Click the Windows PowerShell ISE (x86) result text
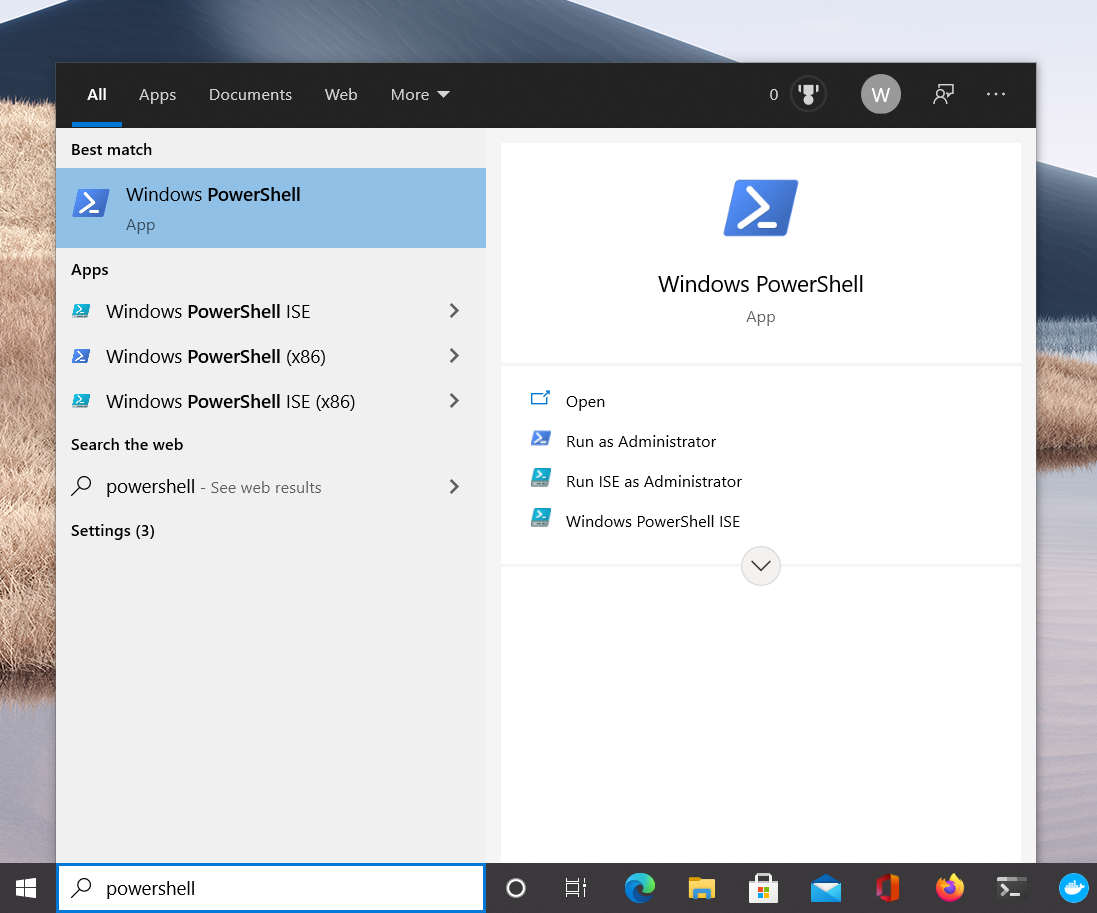The width and height of the screenshot is (1097, 913). coord(230,402)
